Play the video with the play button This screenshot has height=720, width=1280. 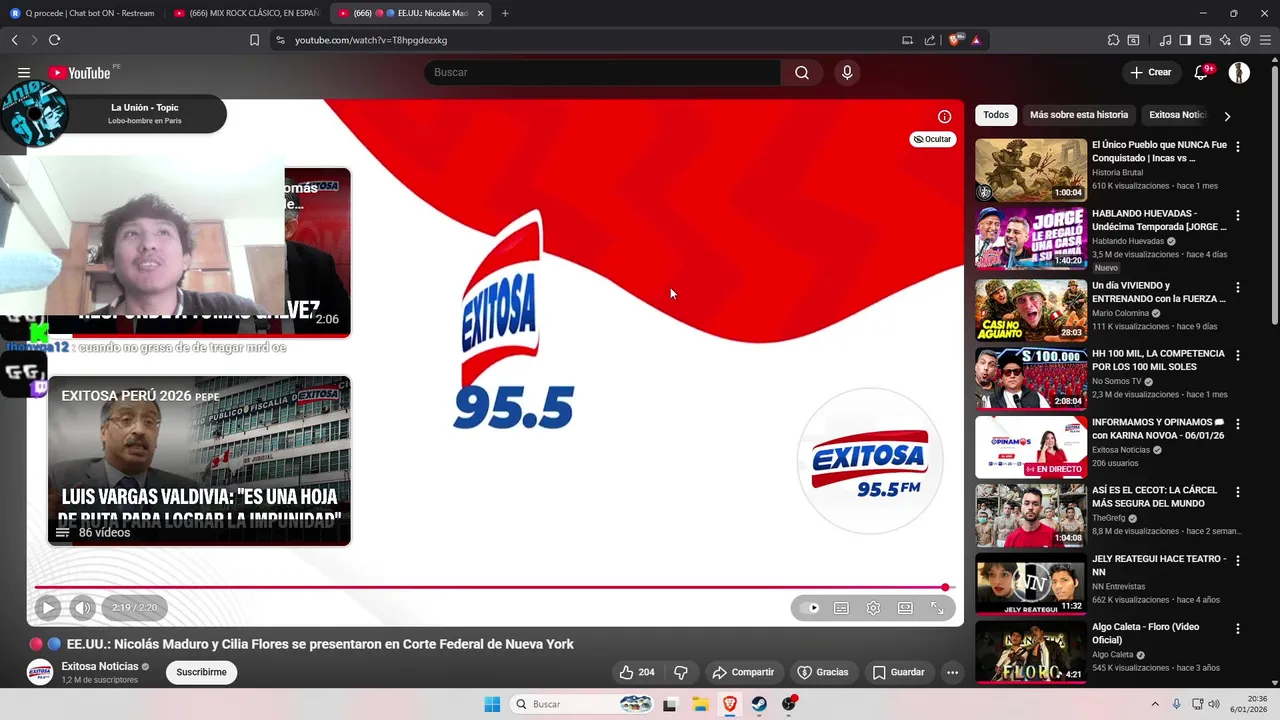pyautogui.click(x=47, y=607)
